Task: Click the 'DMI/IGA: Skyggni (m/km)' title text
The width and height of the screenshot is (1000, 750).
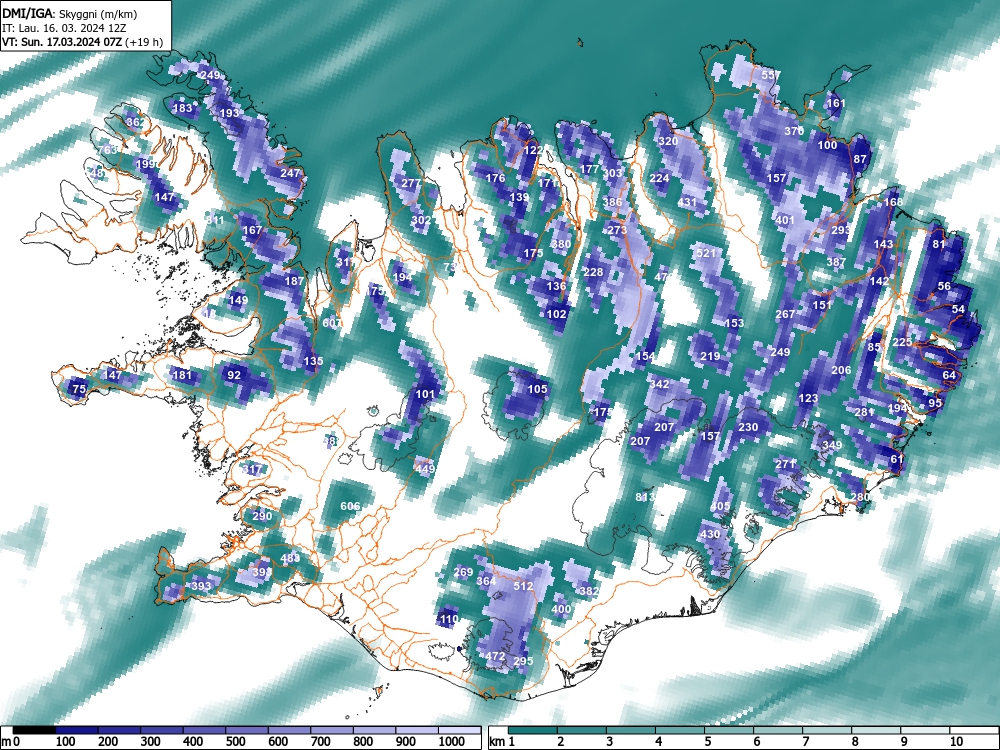Action: pos(70,13)
